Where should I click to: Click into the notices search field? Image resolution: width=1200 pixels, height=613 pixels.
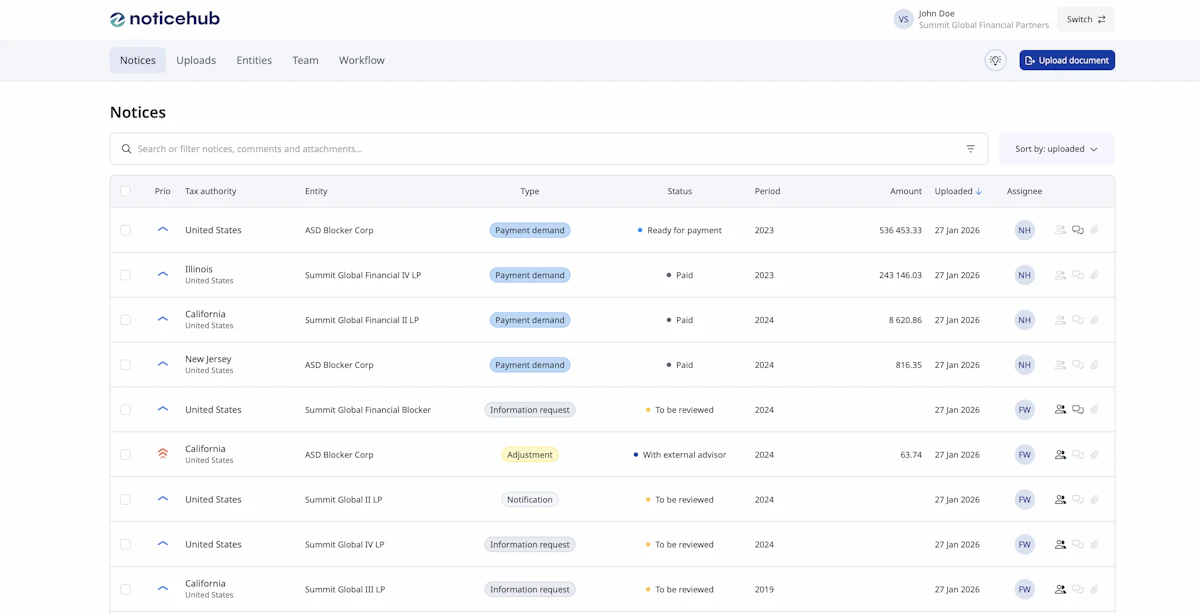point(540,149)
